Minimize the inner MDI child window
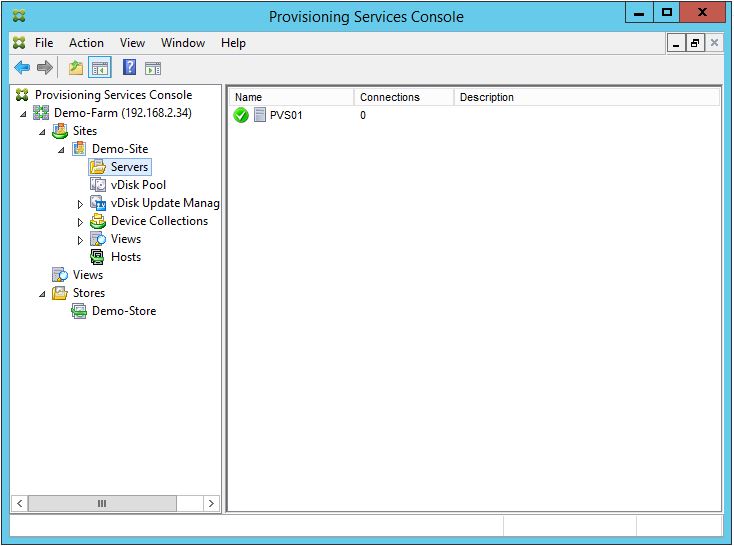Screen dimensions: 734x546 (676, 44)
